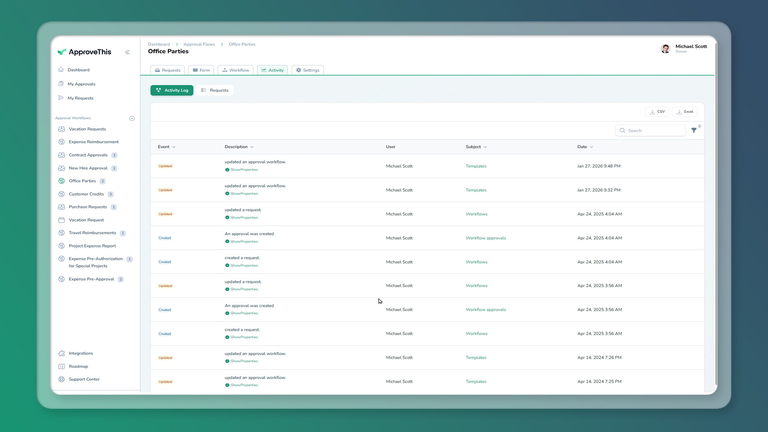Open Travel Reimbursements workflow
Screen dimensions: 768x432
point(92,233)
